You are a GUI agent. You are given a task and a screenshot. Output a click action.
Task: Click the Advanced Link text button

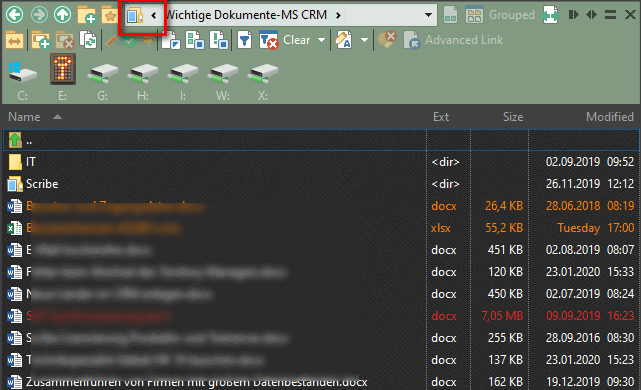tap(464, 40)
